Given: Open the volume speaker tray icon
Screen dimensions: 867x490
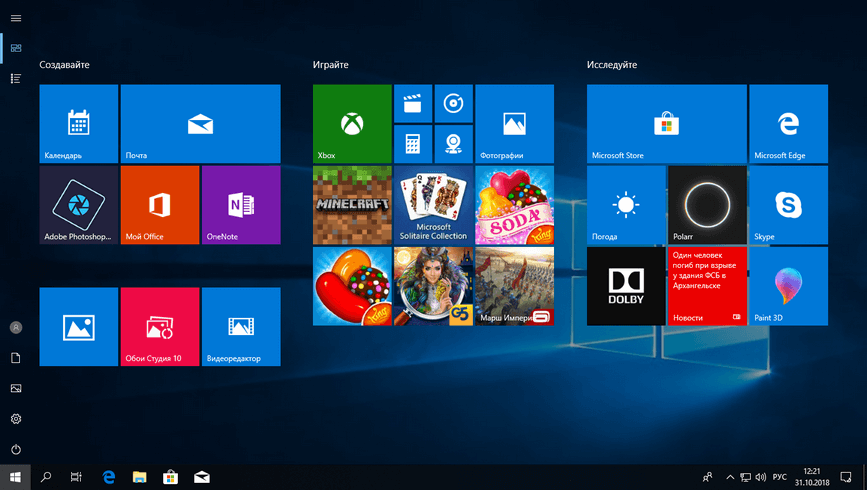Looking at the screenshot, I should 761,477.
